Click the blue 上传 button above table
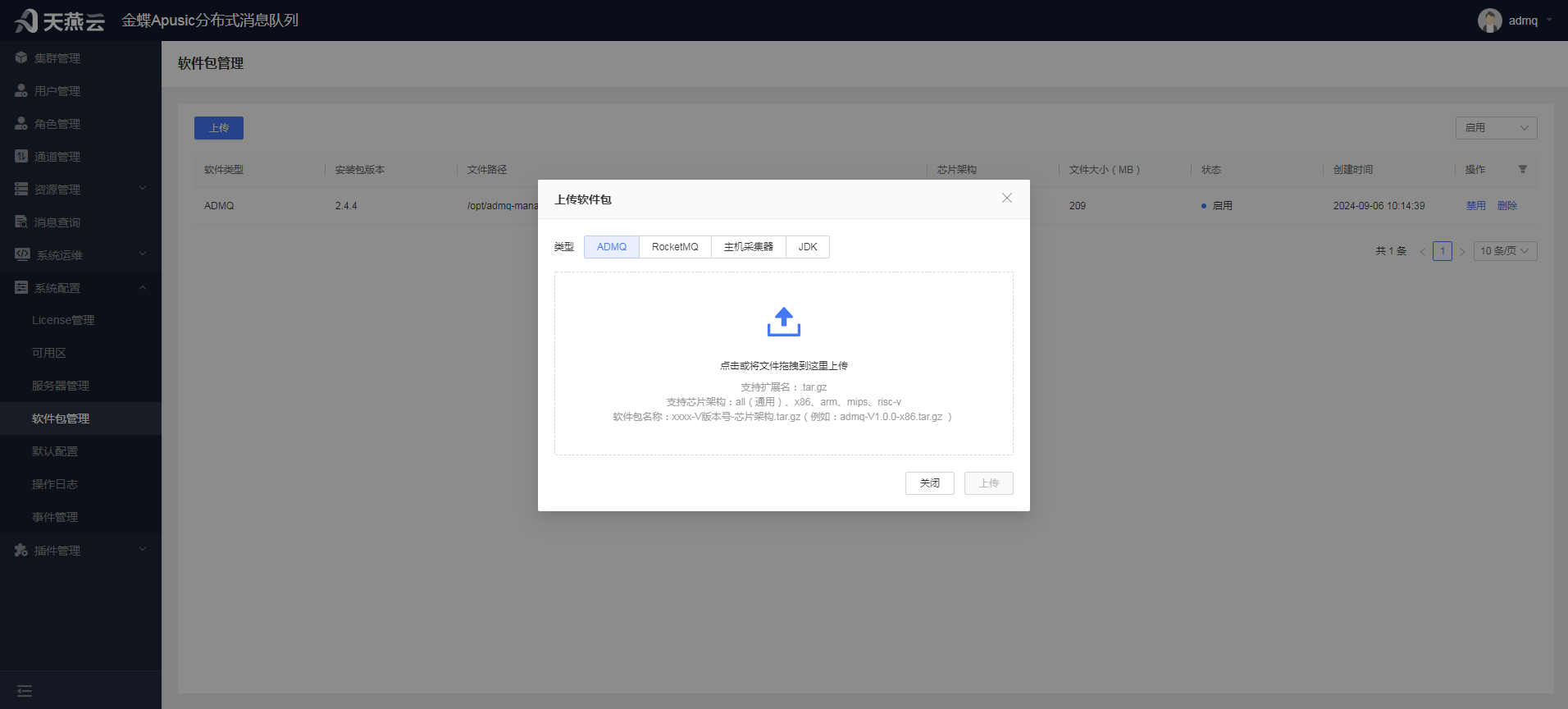1568x709 pixels. 219,128
